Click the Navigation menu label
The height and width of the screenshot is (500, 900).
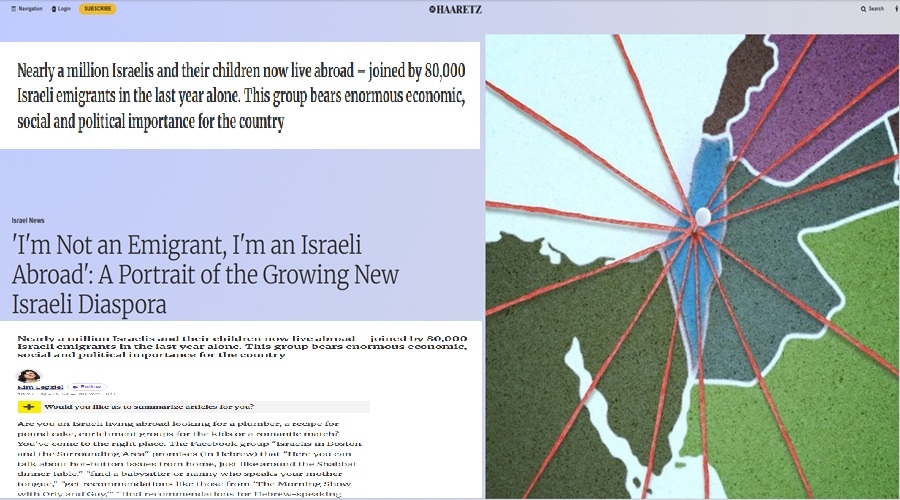(31, 8)
